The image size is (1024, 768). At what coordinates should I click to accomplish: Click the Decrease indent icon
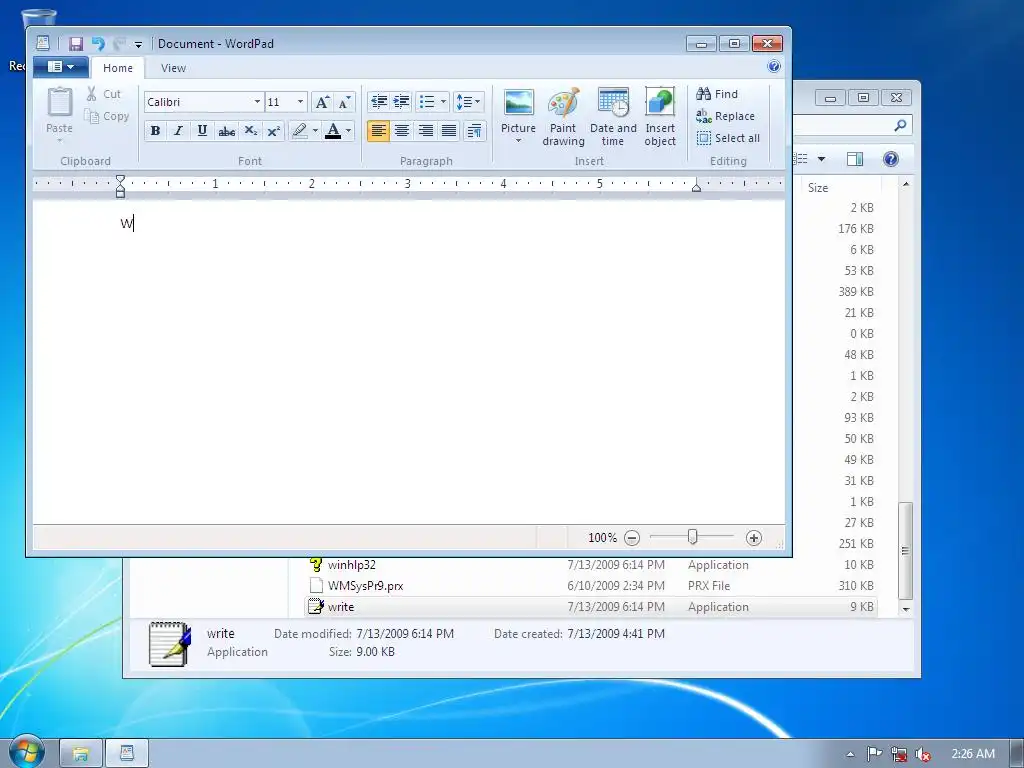379,102
